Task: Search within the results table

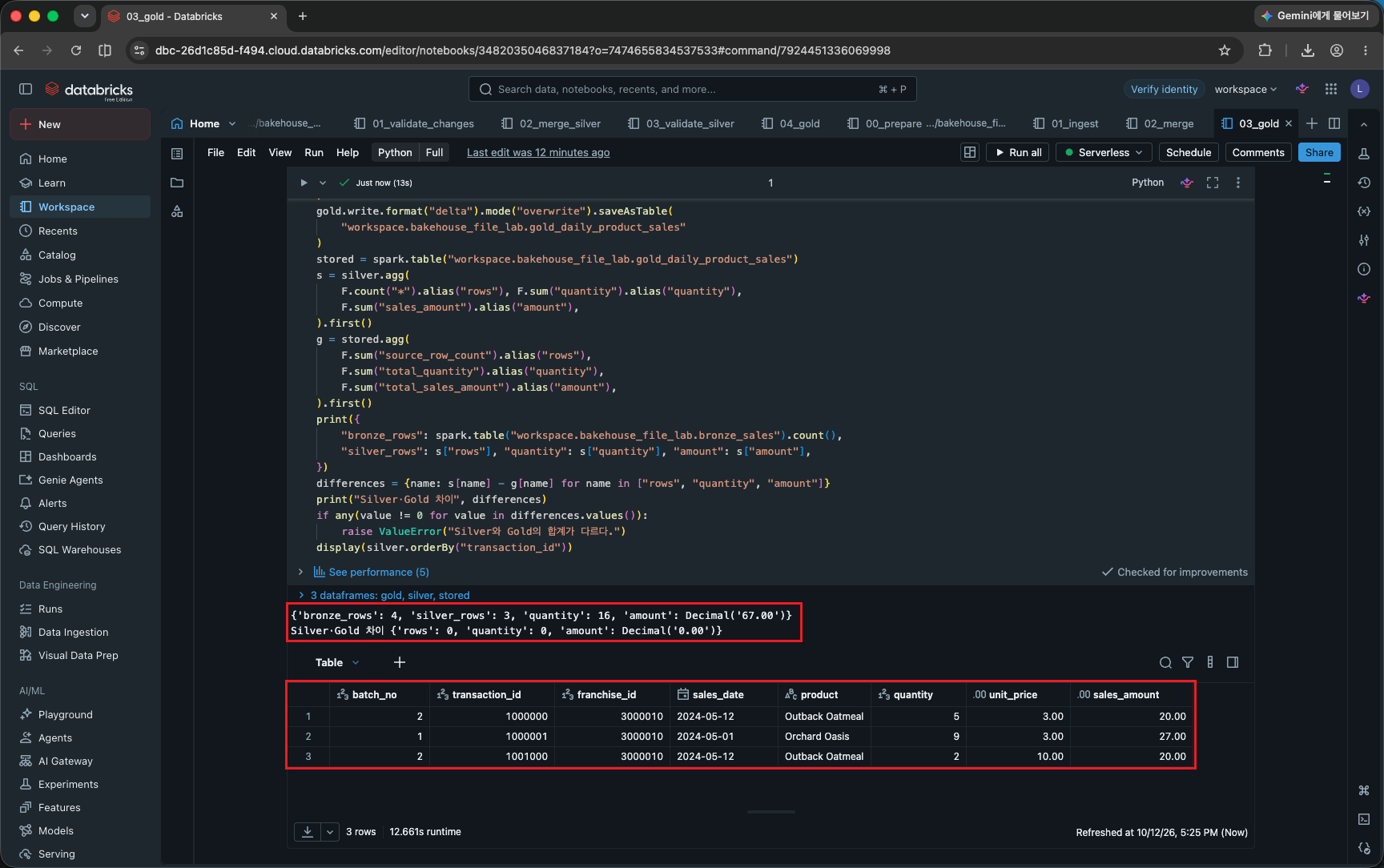Action: (x=1165, y=662)
